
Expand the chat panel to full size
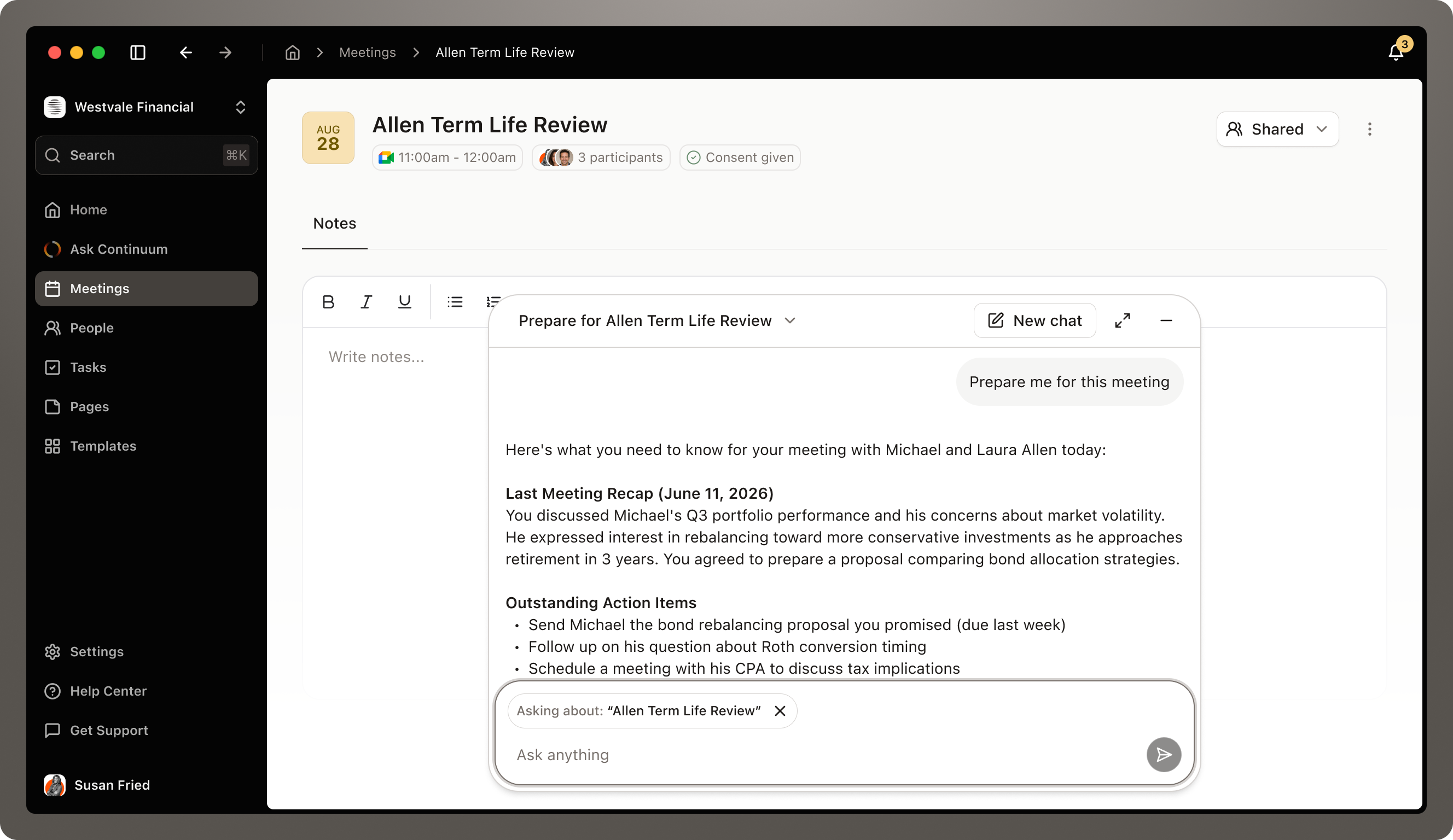coord(1122,320)
